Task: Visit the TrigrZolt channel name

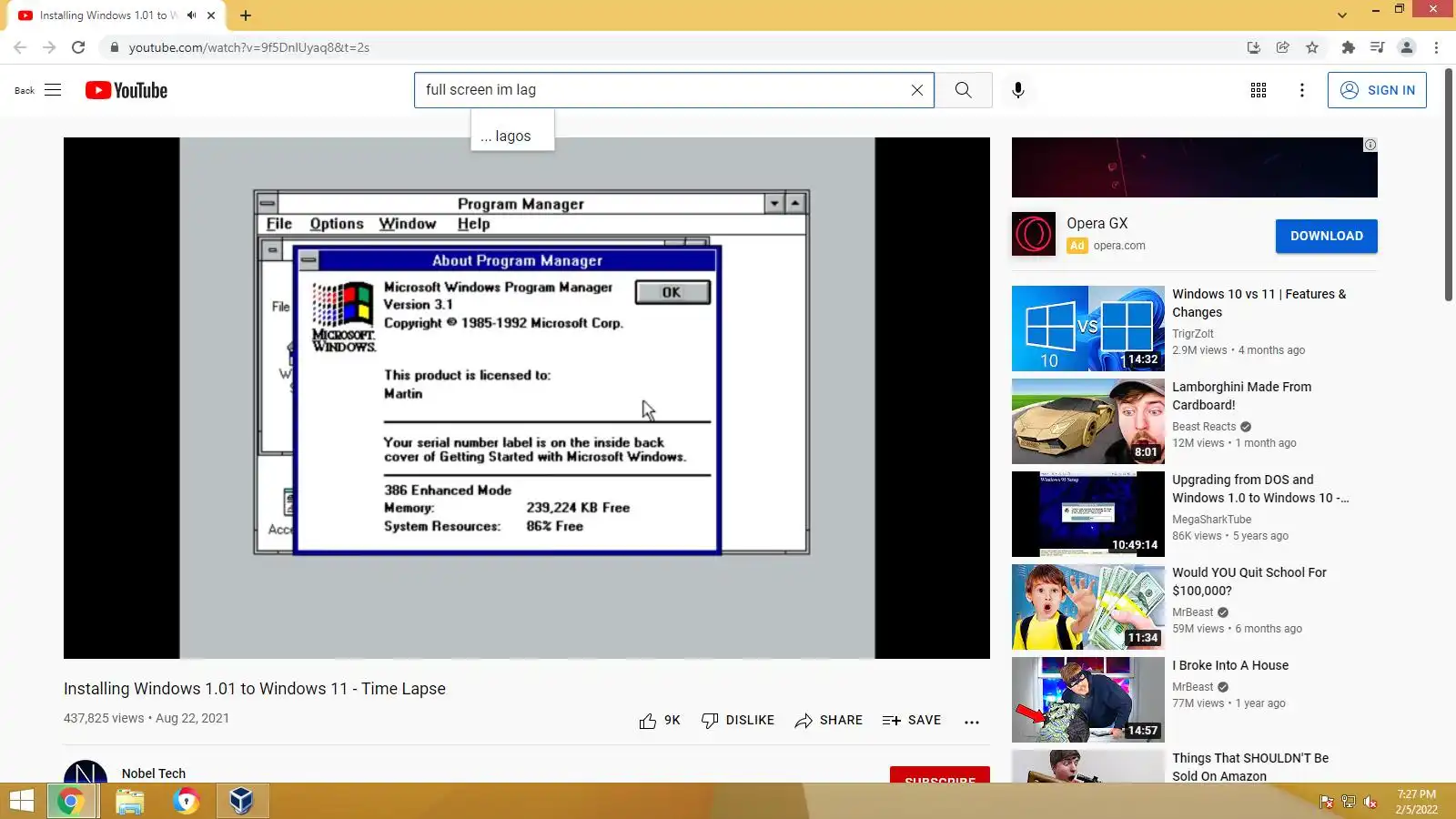Action: [x=1193, y=334]
